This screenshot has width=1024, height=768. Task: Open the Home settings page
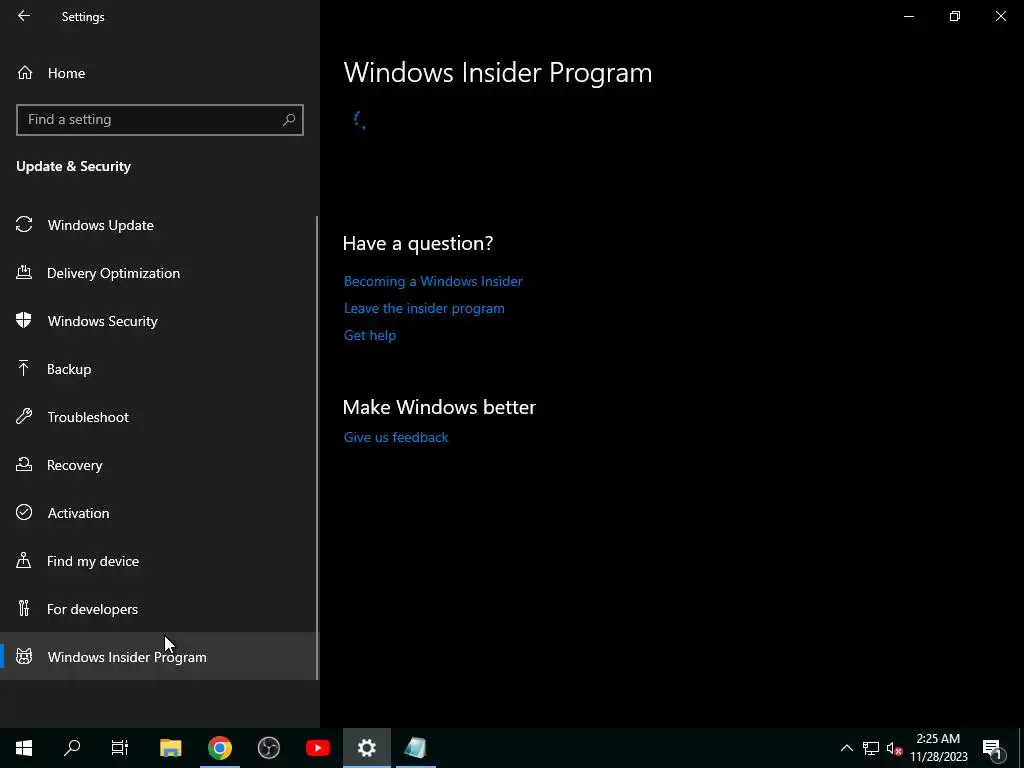coord(160,73)
